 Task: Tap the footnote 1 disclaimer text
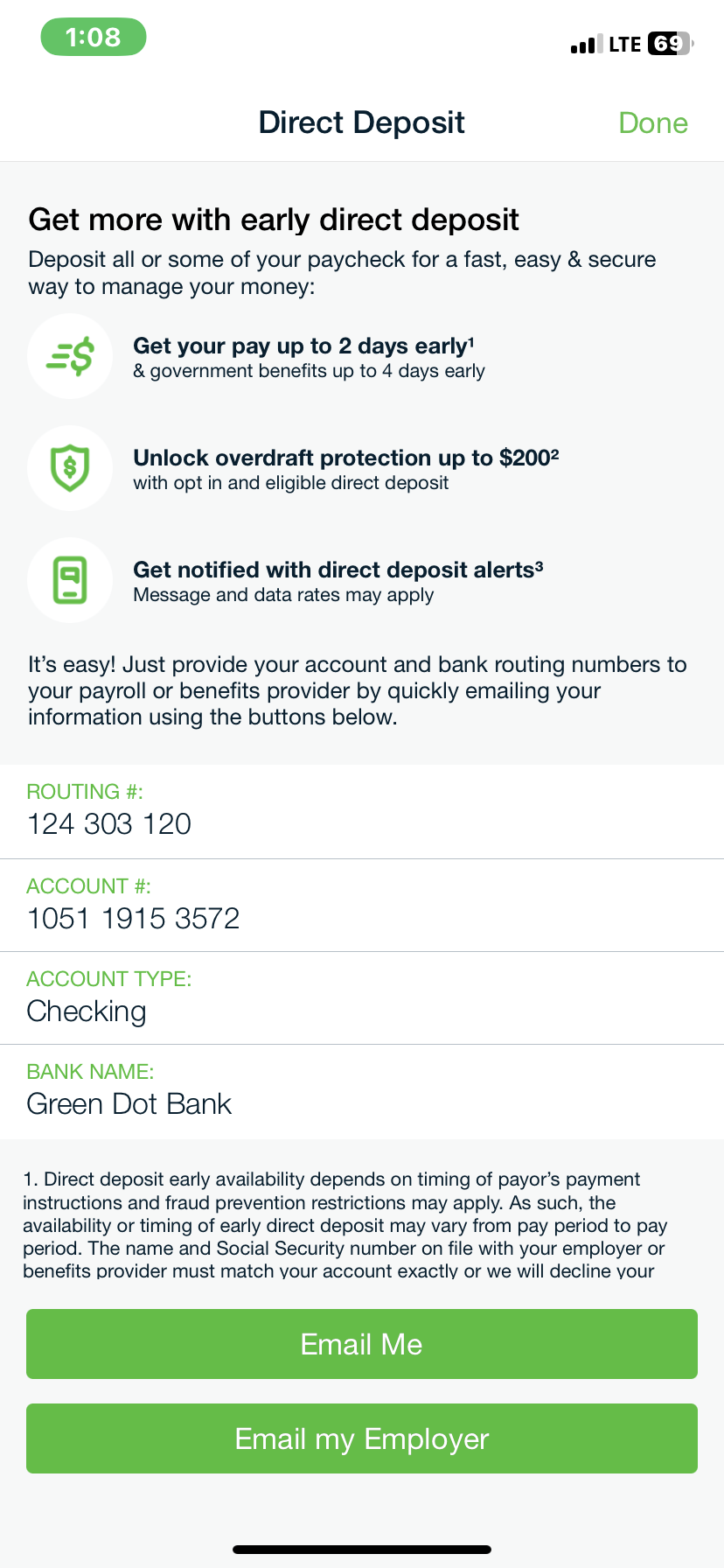[x=345, y=1224]
